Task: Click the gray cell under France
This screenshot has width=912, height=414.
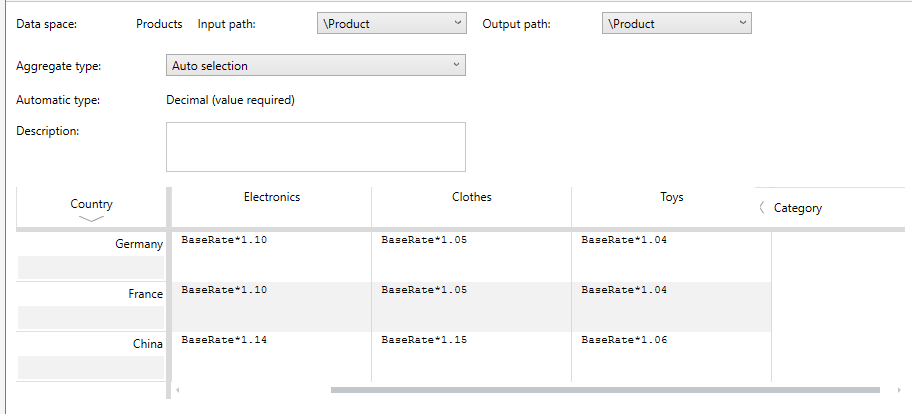Action: click(x=91, y=317)
